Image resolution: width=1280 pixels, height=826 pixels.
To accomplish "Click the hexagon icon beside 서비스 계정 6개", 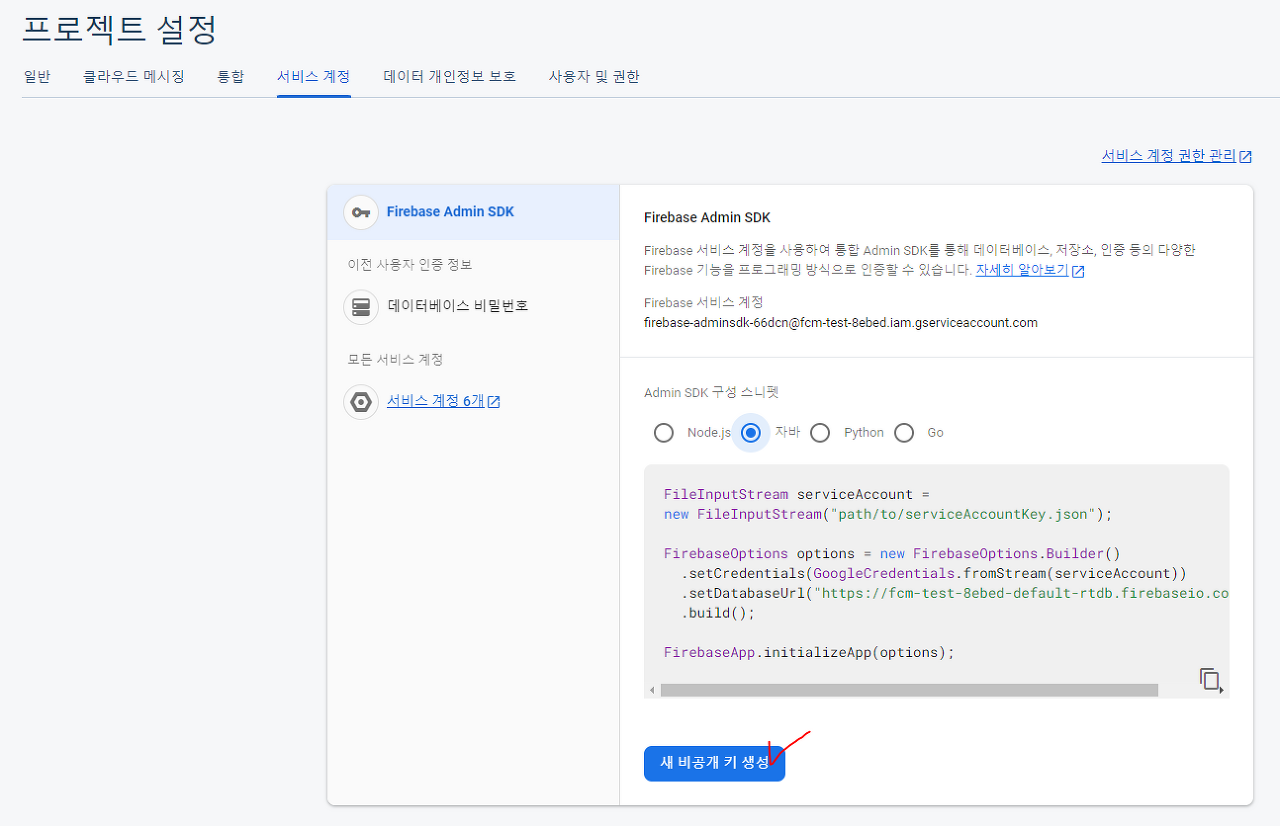I will coord(361,402).
